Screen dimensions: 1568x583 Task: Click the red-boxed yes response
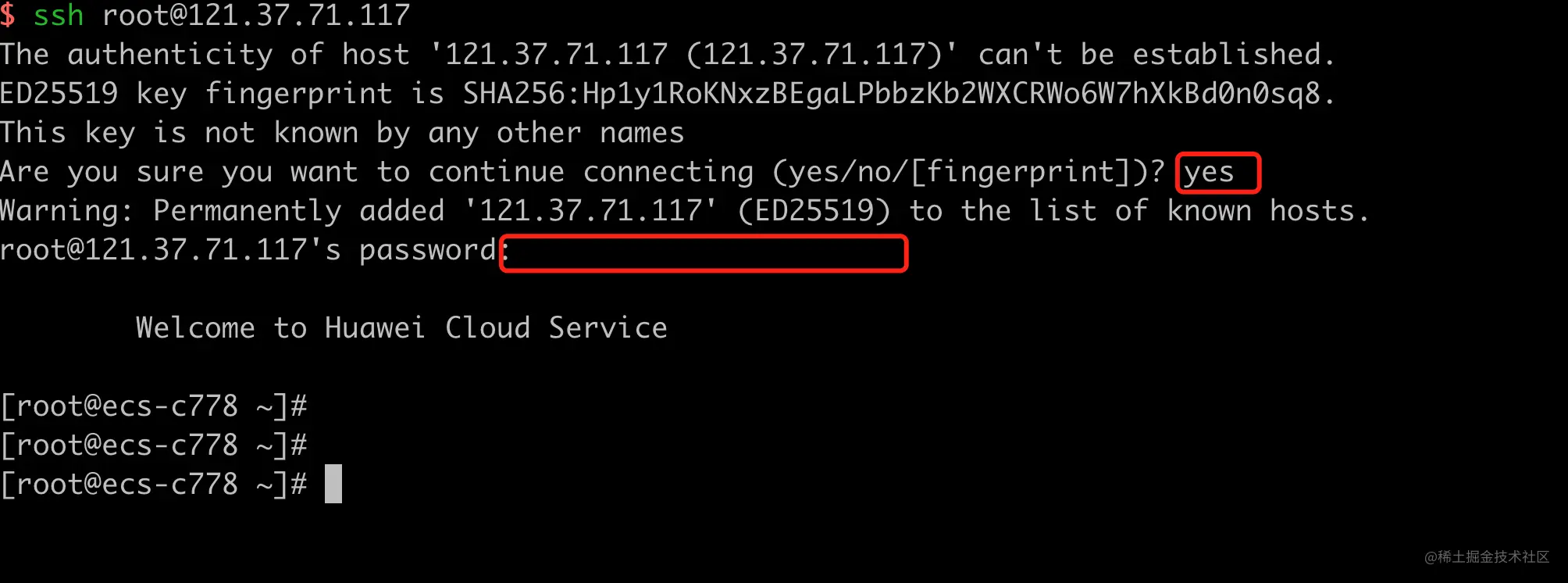pos(1218,173)
